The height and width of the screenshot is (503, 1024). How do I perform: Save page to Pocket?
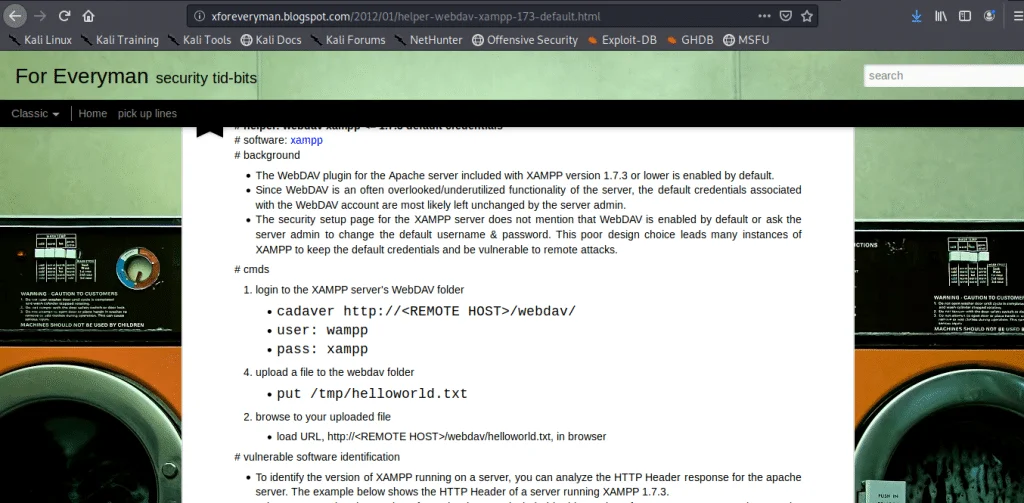786,16
